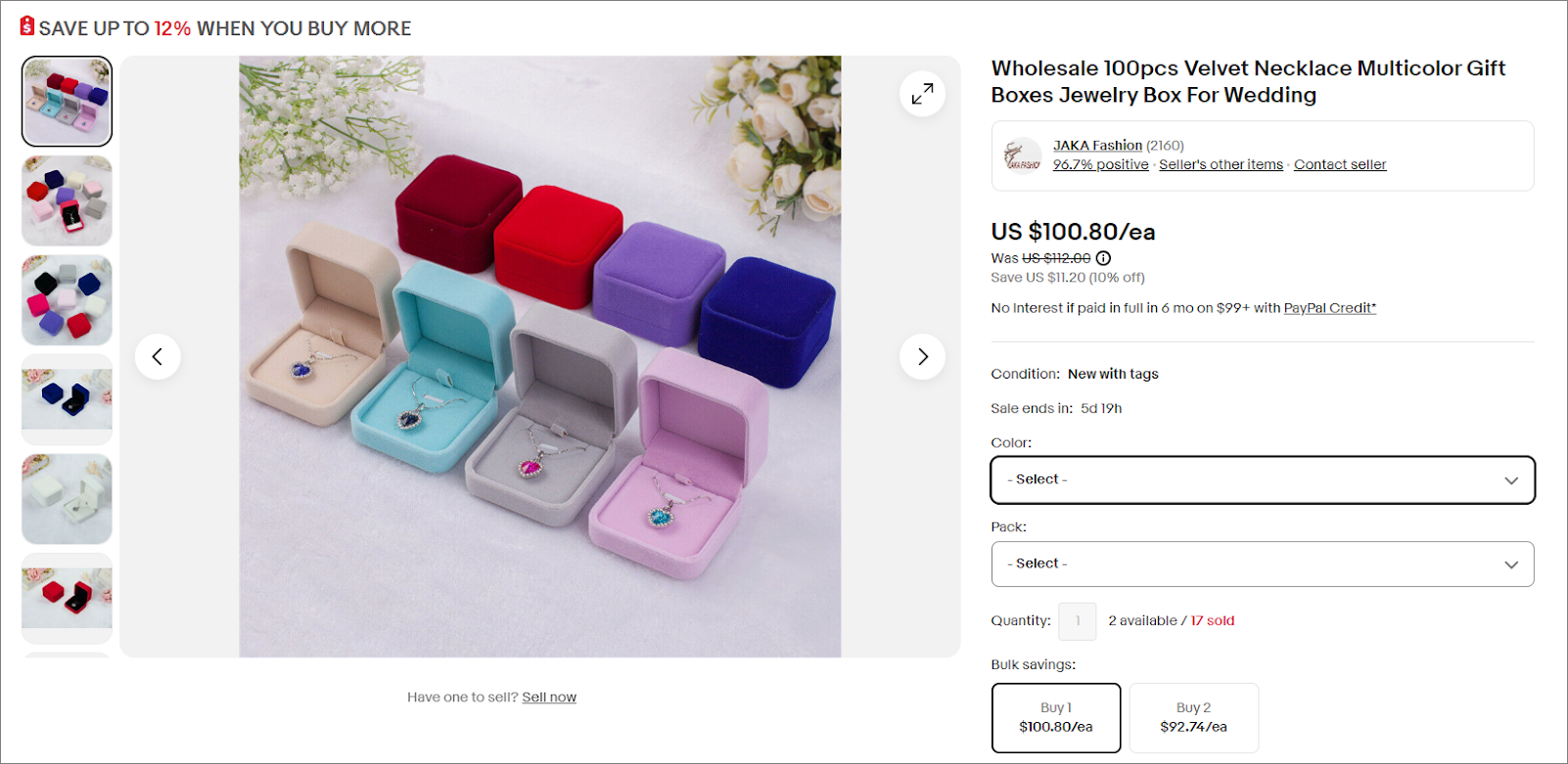Select the first thumbnail of open boxes
This screenshot has height=764, width=1568.
coord(68,102)
